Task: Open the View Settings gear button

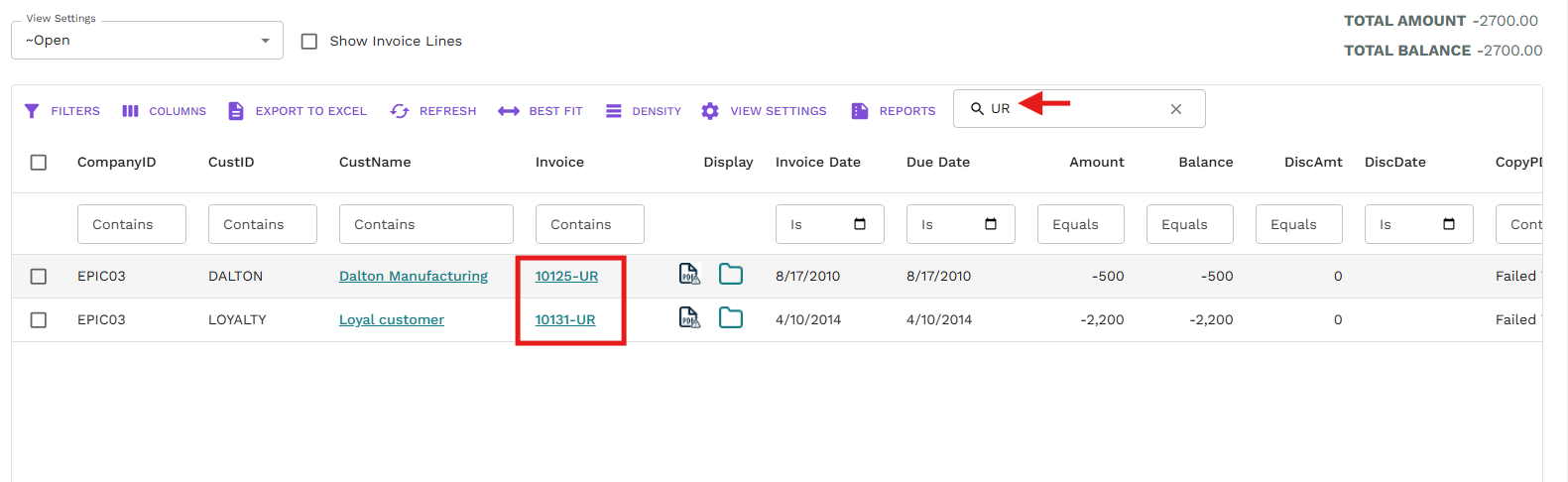Action: tap(710, 111)
